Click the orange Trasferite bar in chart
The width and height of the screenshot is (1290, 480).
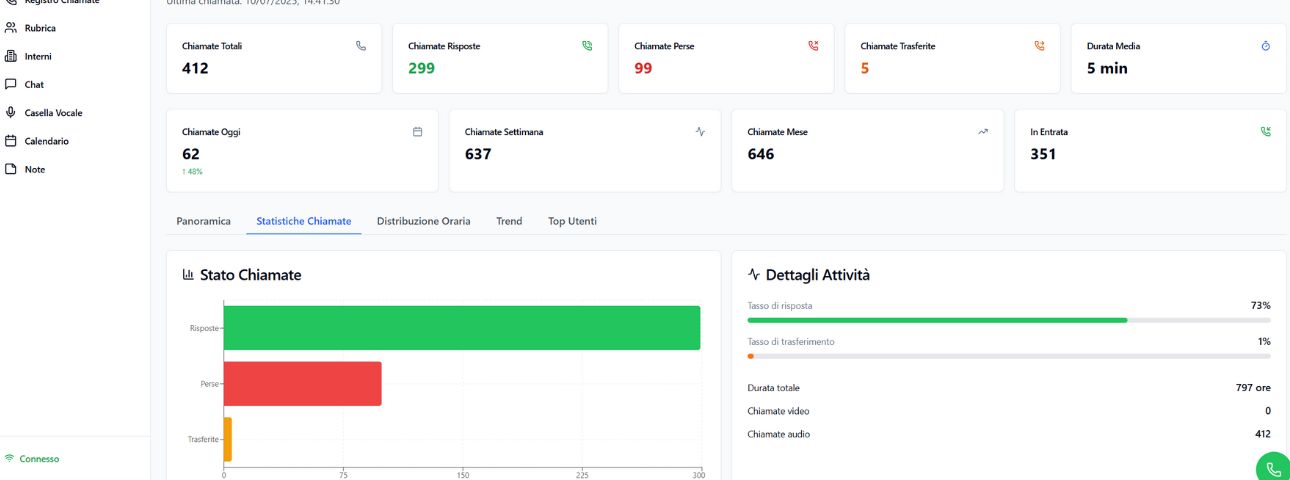coord(228,439)
